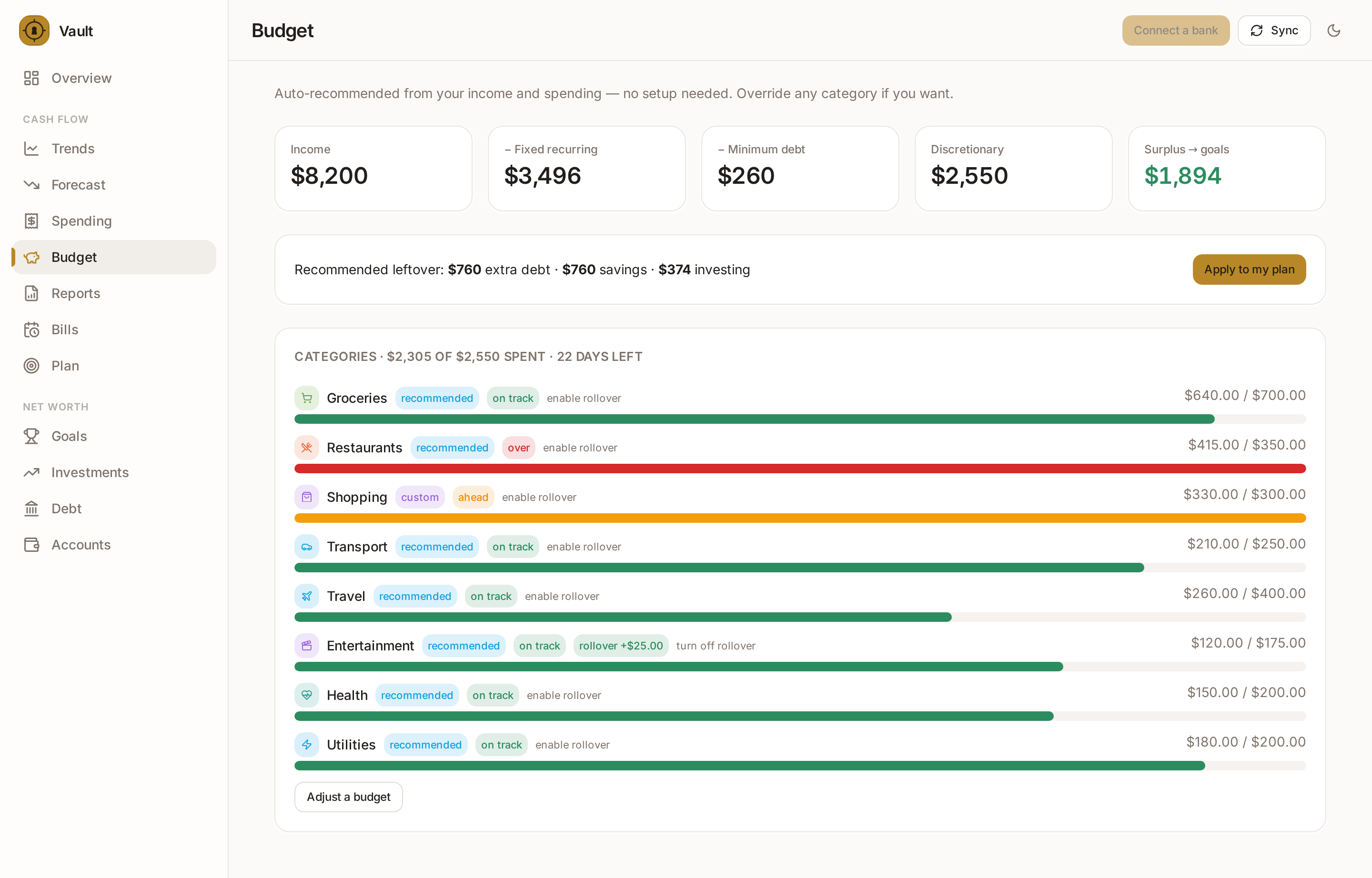Viewport: 1372px width, 878px height.
Task: Click the orange Shopping progress bar
Action: pos(800,518)
